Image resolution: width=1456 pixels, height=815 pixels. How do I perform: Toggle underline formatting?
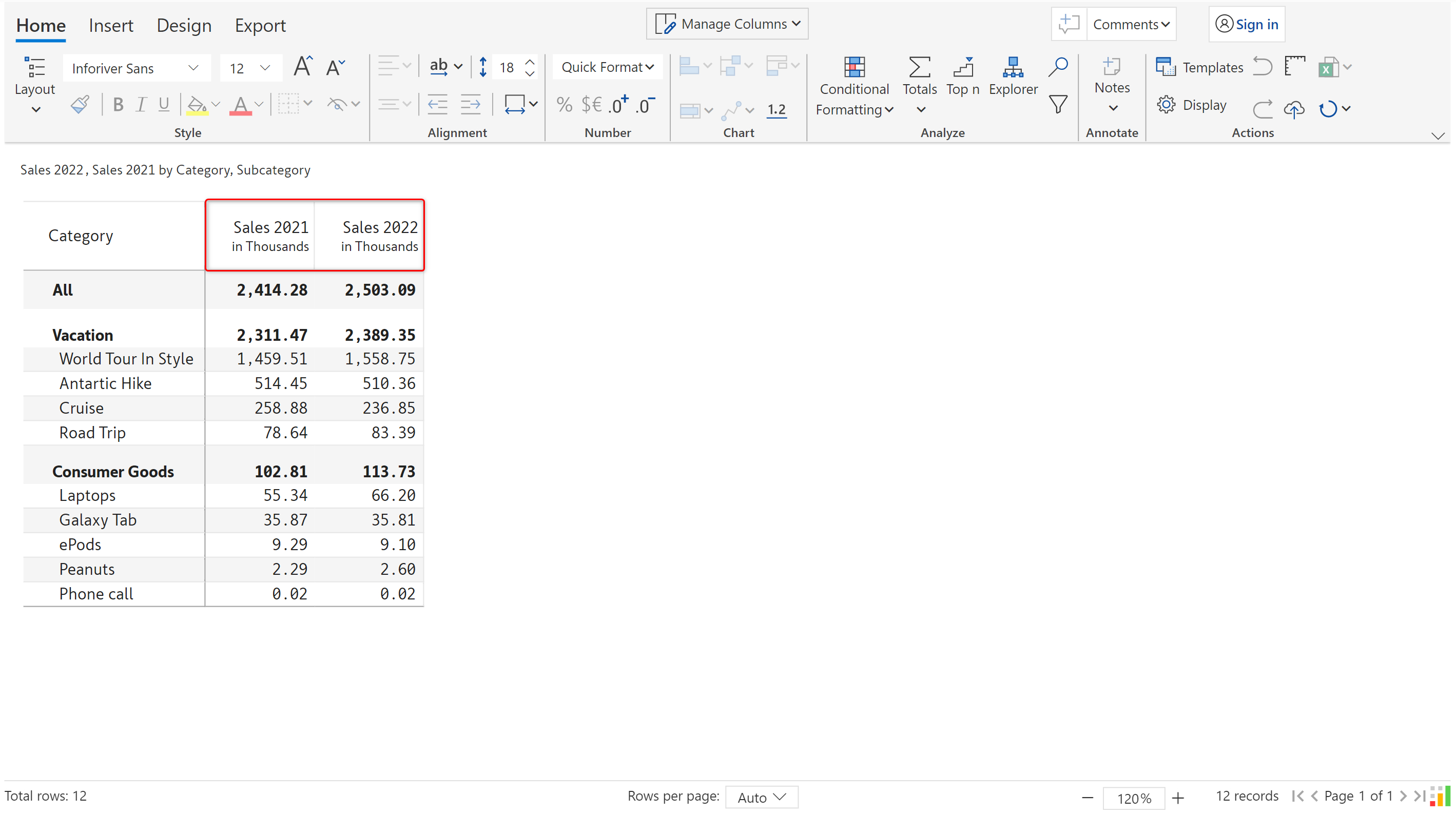[164, 105]
